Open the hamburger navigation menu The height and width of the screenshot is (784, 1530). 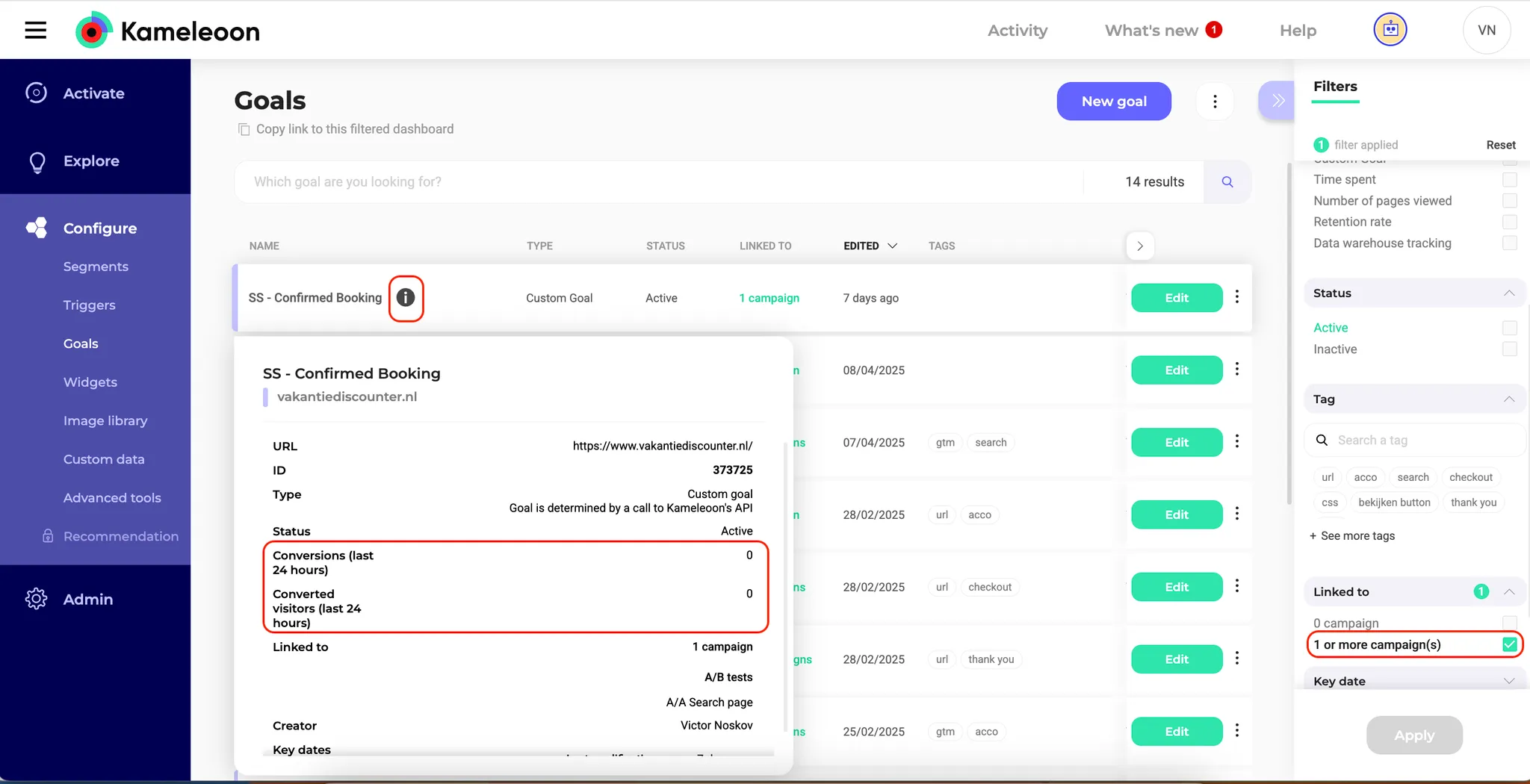[x=35, y=31]
